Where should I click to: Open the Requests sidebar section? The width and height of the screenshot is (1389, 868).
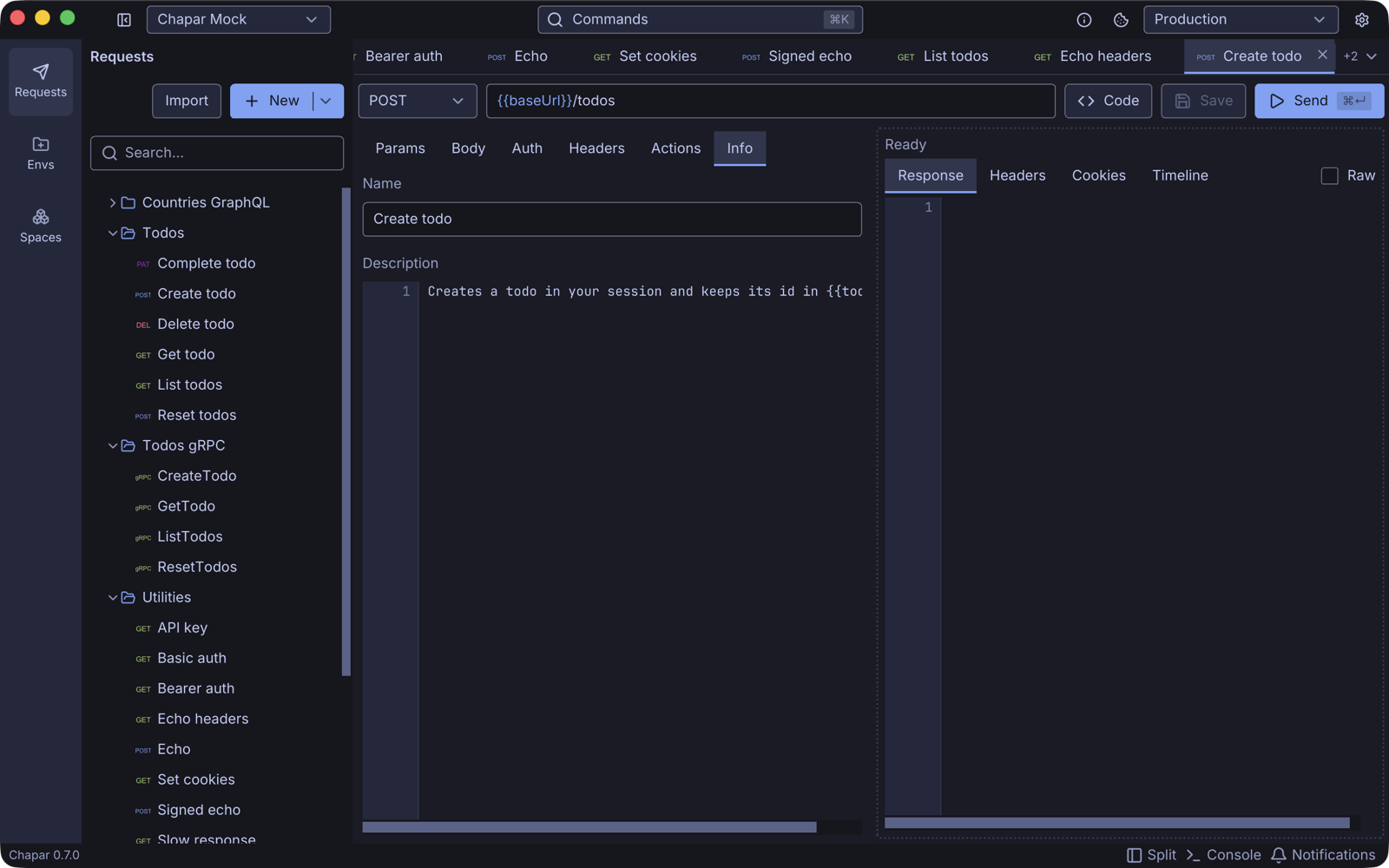41,81
